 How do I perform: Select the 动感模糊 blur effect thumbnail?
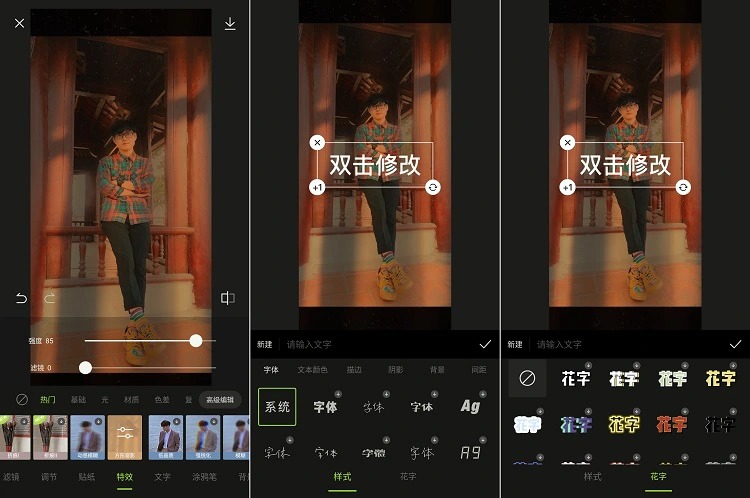pos(88,437)
